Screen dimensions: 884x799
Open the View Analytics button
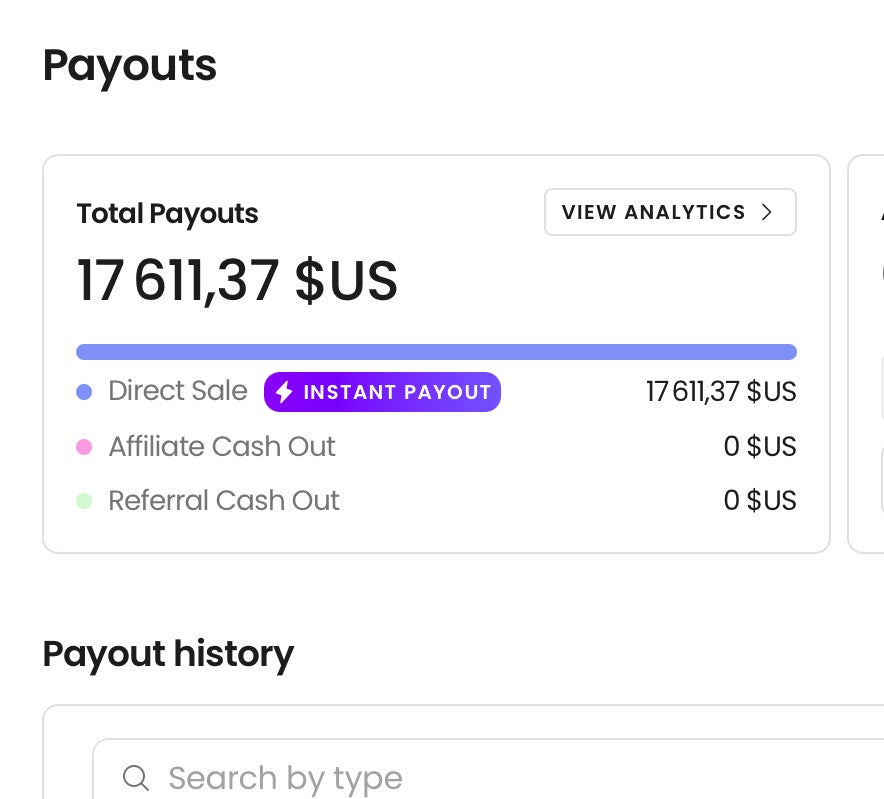pos(669,212)
